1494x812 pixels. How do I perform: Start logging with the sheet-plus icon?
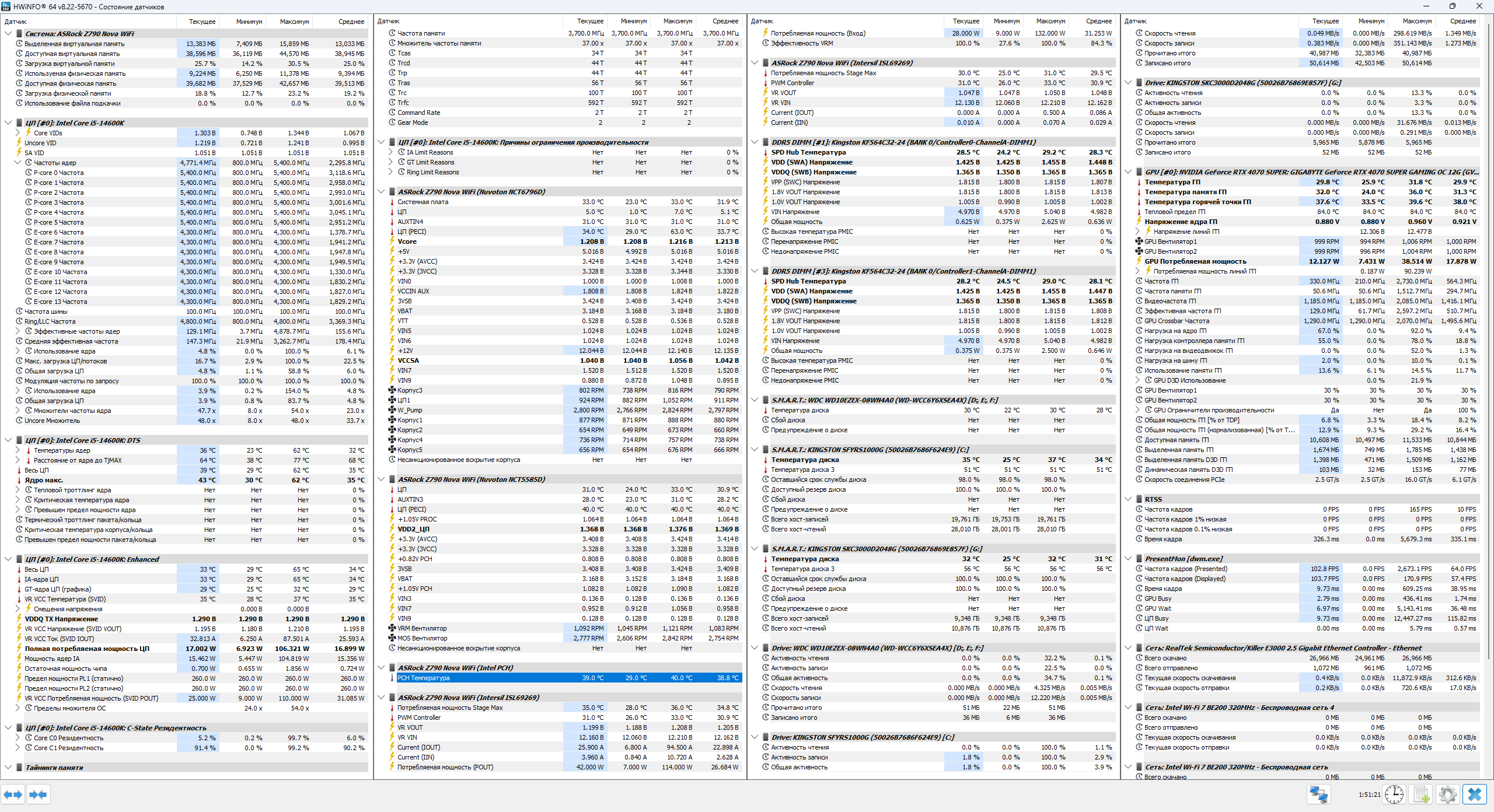pyautogui.click(x=1421, y=794)
